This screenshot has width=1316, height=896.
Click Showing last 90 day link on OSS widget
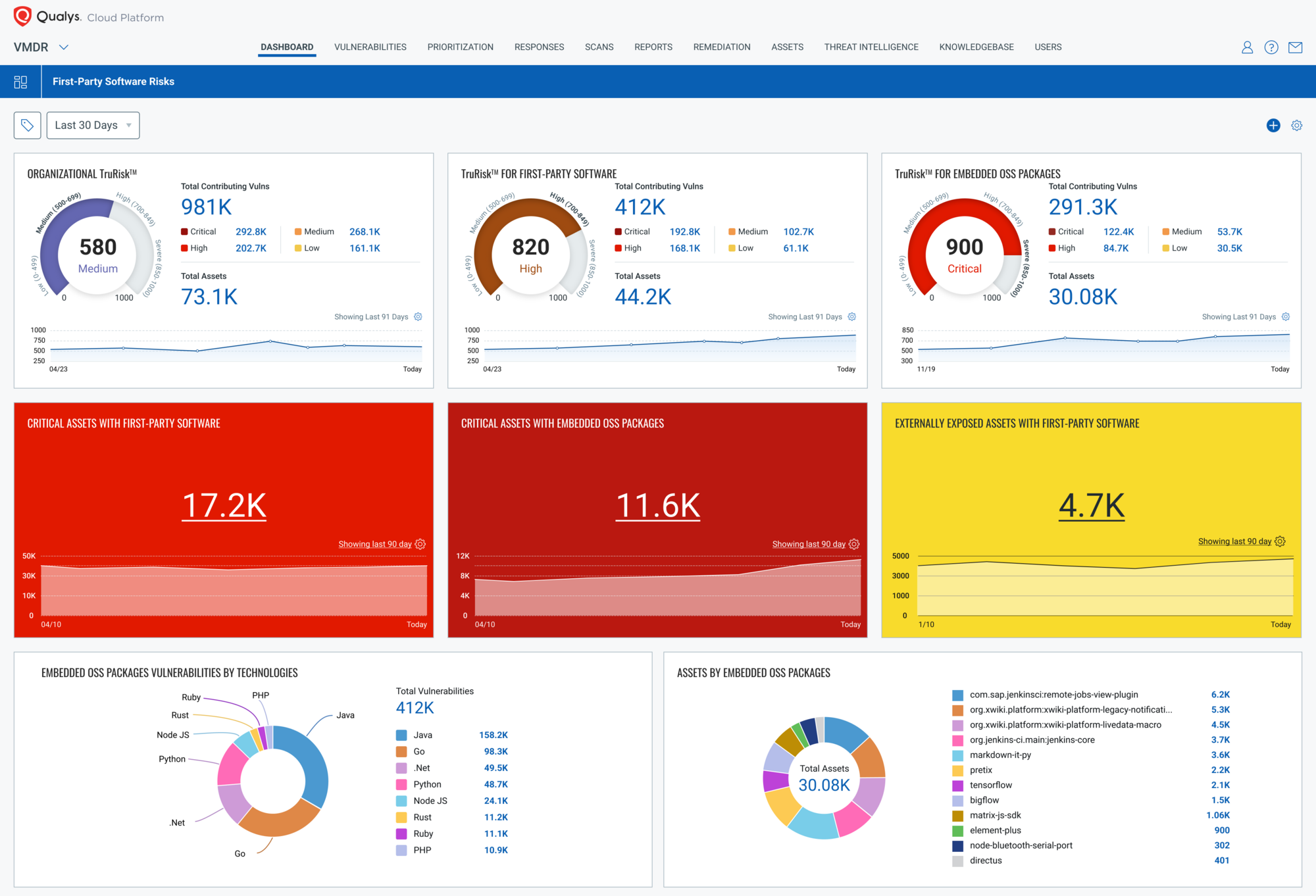(809, 544)
